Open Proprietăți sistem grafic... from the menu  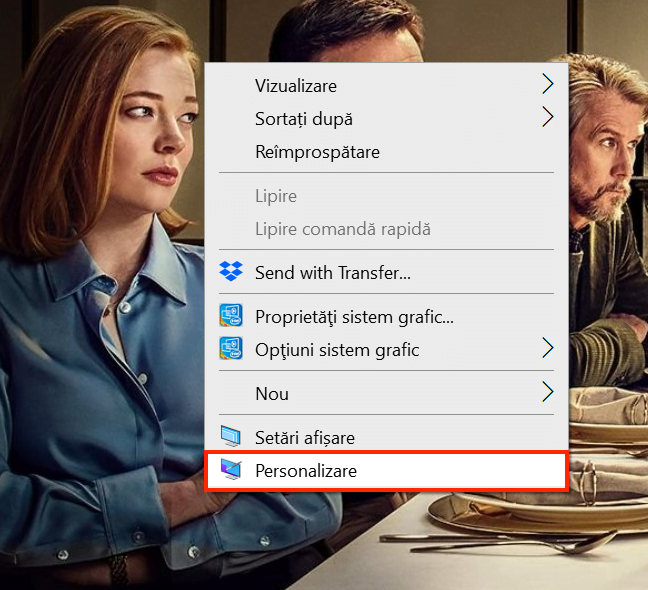354,318
